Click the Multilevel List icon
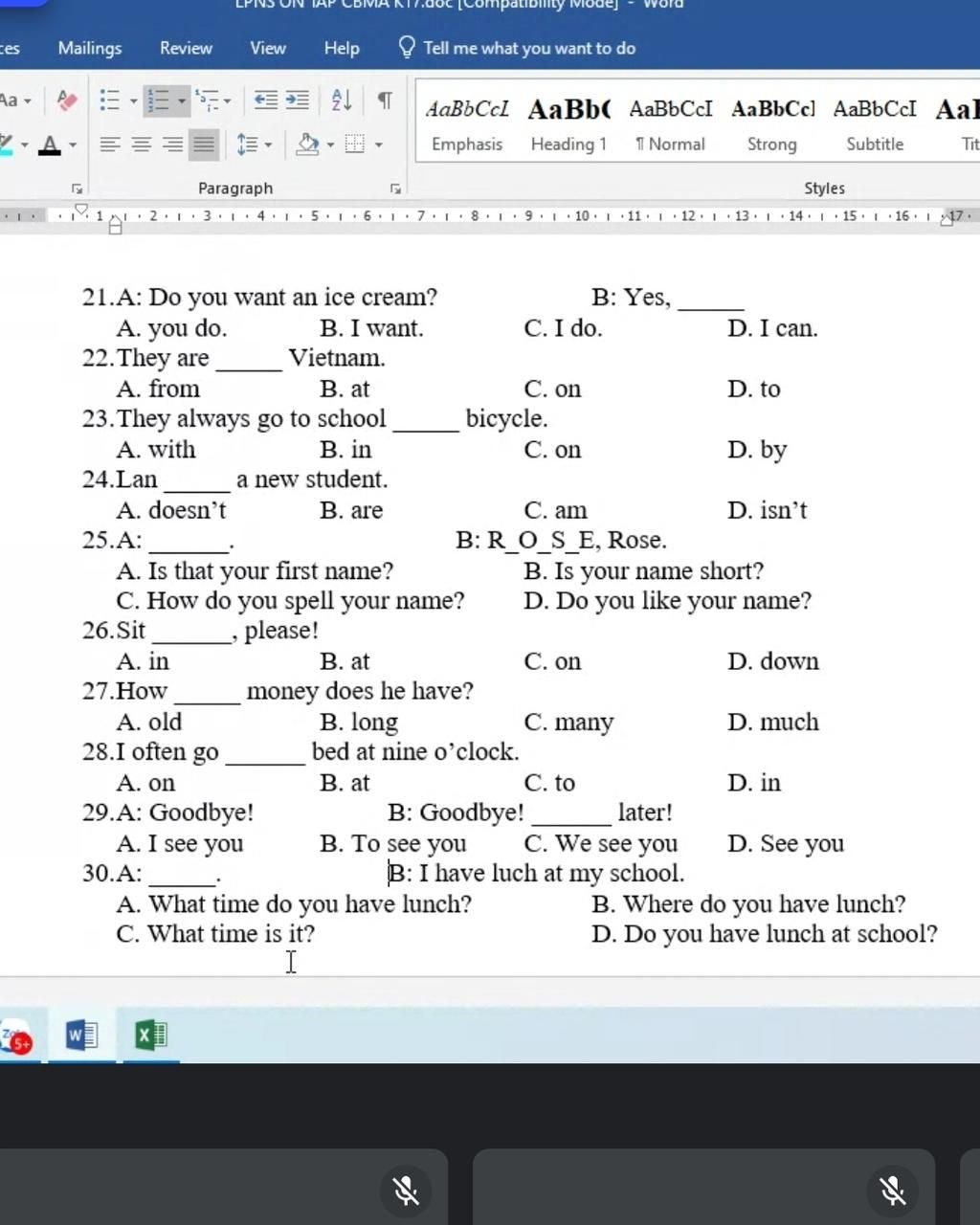This screenshot has height=1225, width=980. point(206,100)
